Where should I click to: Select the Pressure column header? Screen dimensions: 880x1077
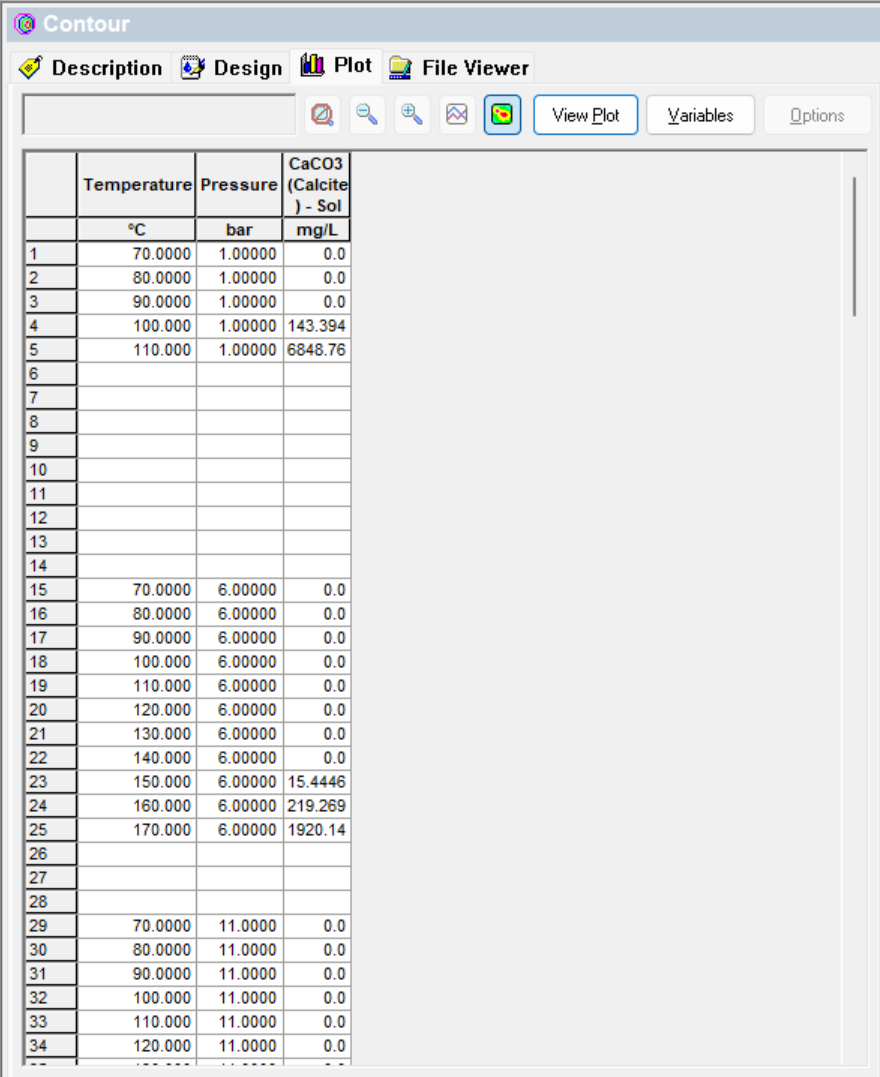[x=239, y=185]
